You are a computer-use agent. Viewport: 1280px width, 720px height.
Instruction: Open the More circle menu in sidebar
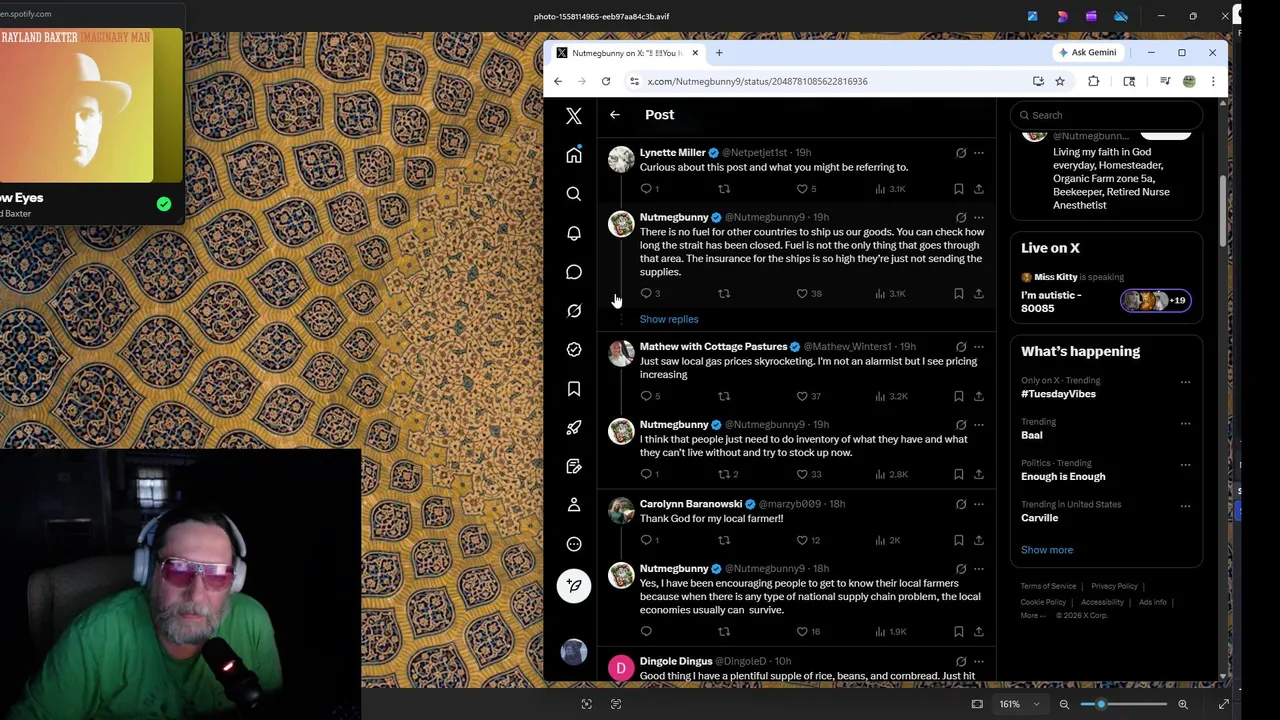point(574,545)
